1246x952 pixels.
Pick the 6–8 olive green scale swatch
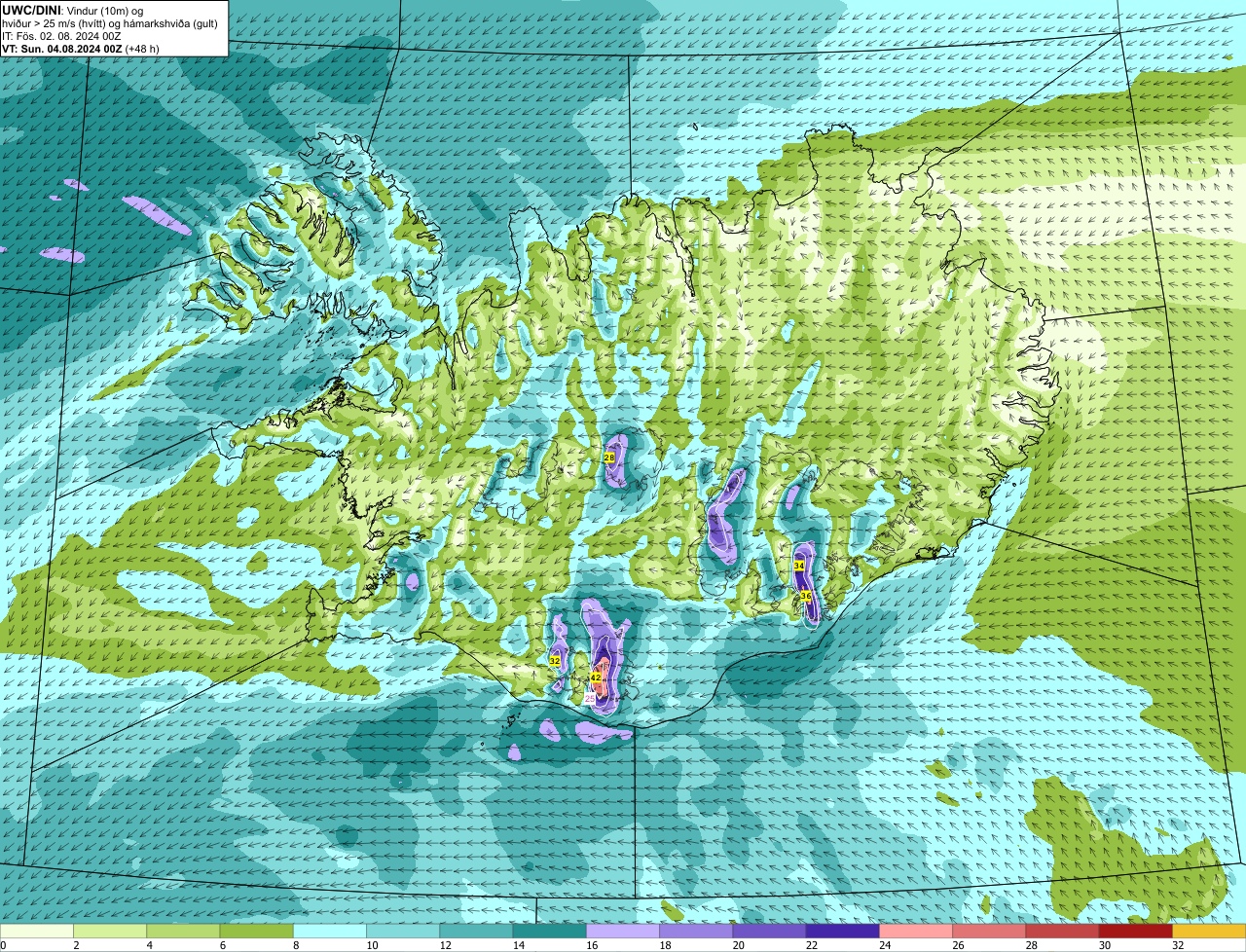coord(256,932)
